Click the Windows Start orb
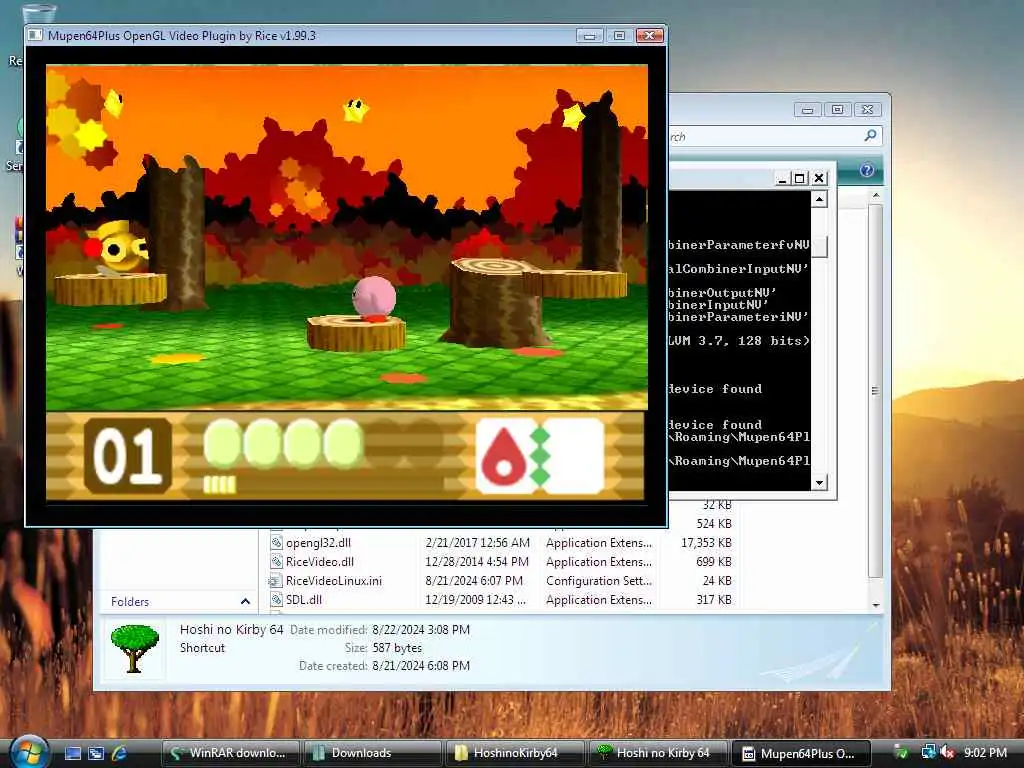This screenshot has height=768, width=1024. [x=29, y=752]
